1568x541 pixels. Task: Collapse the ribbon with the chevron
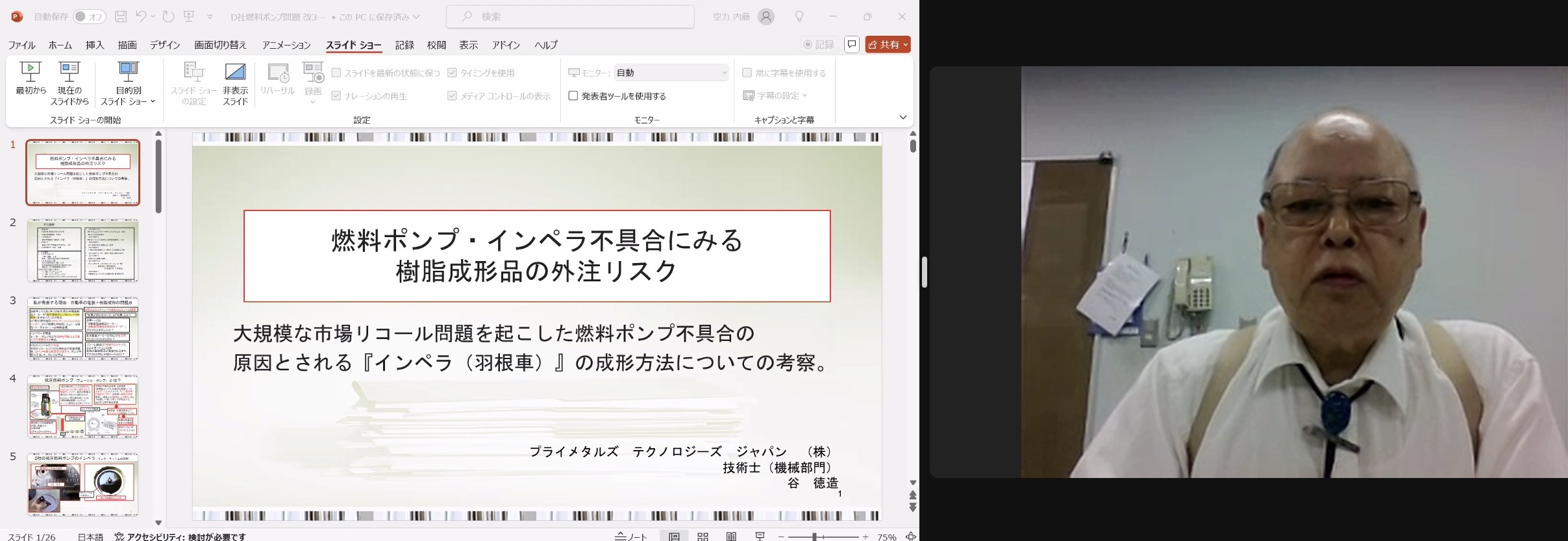tap(902, 118)
